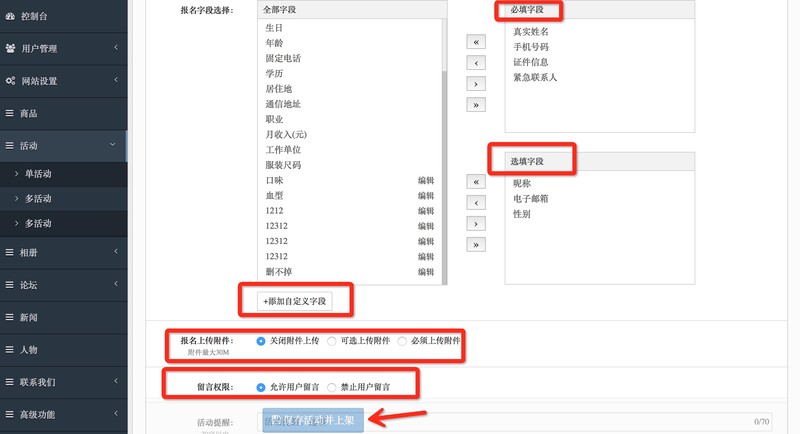
Task: Select 居住地 in all fields list
Action: pos(279,89)
